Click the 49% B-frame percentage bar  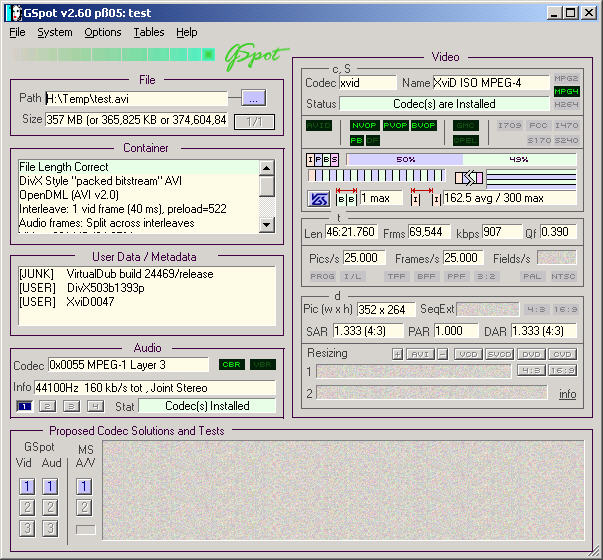pyautogui.click(x=519, y=159)
